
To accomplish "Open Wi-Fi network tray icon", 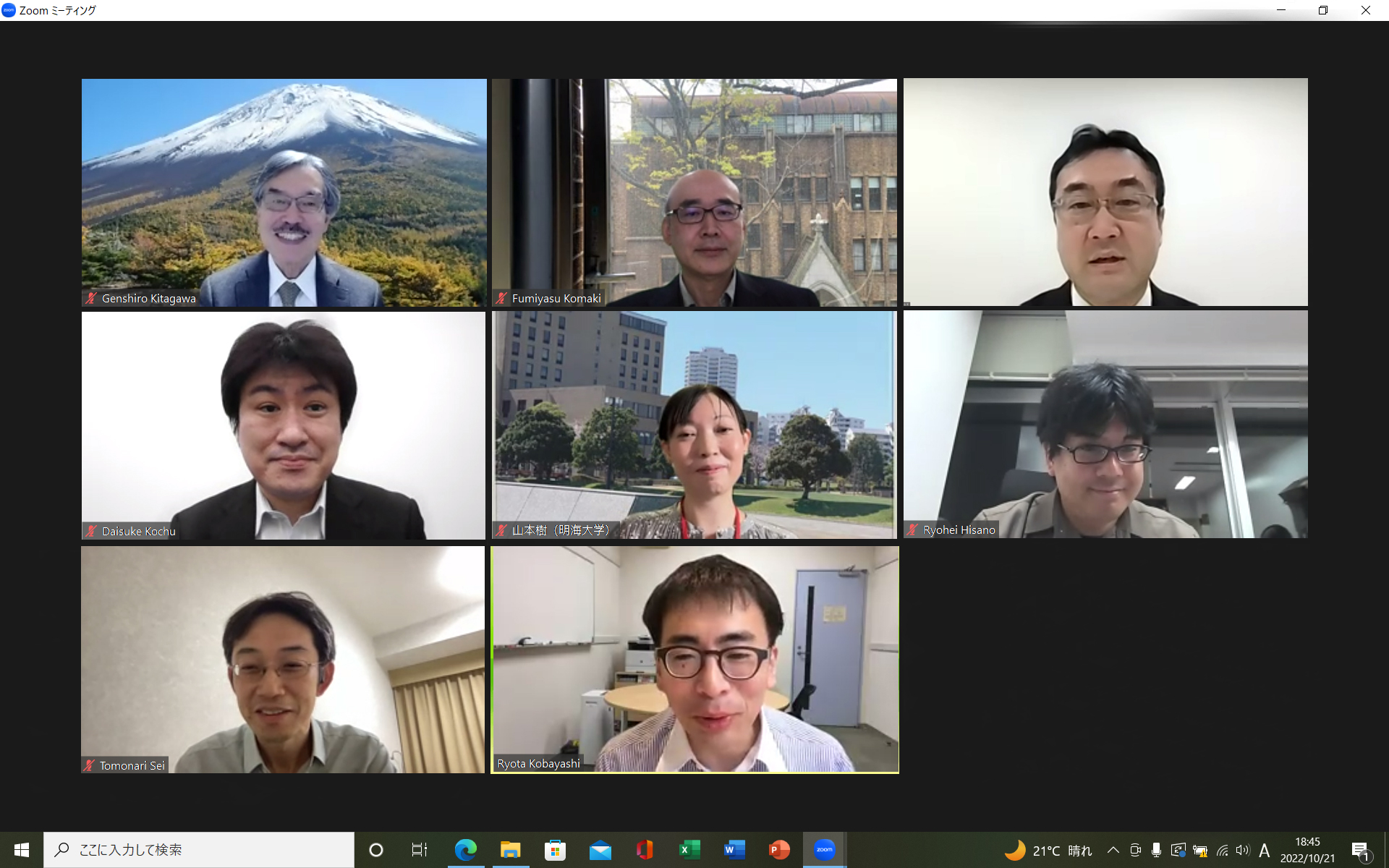I will pyautogui.click(x=1222, y=851).
